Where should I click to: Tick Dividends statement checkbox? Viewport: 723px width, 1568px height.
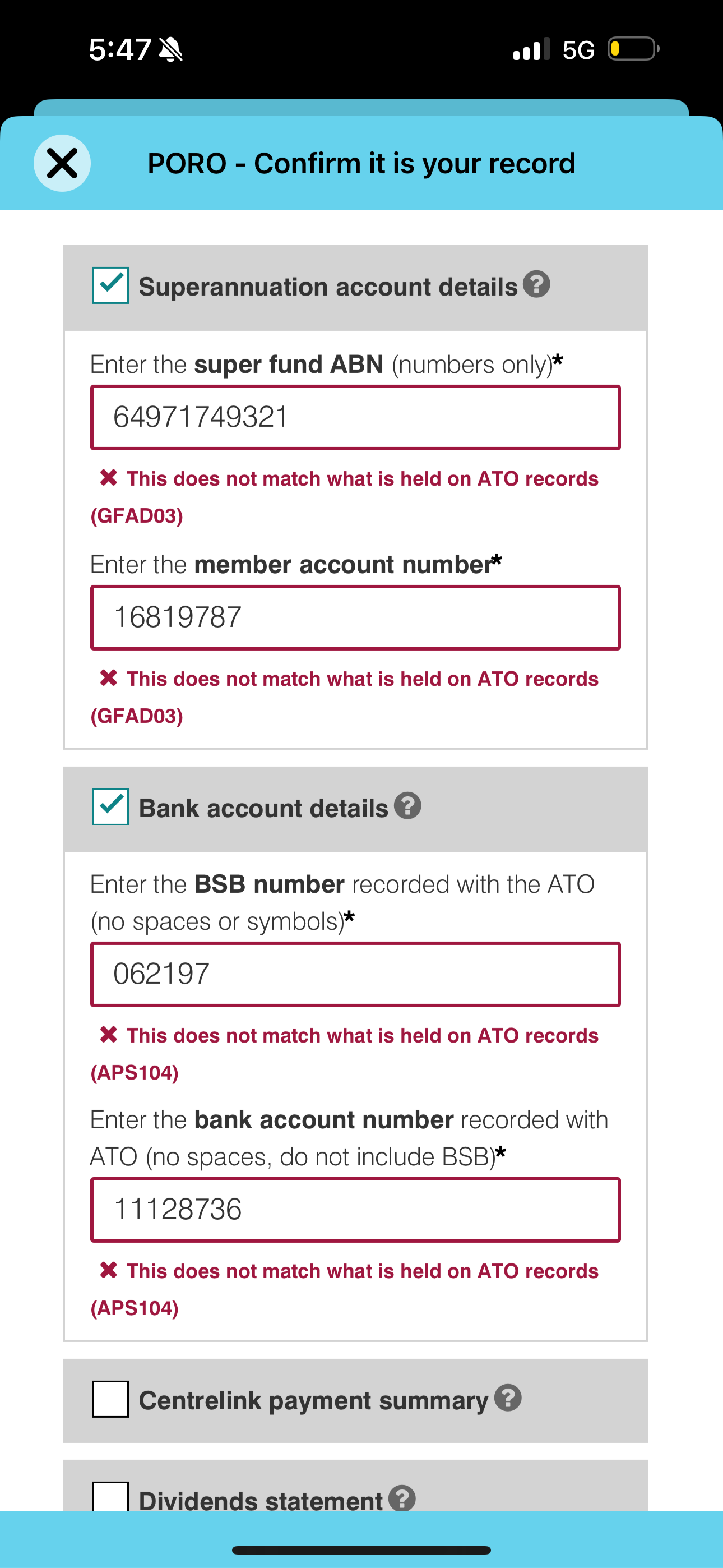coord(110,1496)
